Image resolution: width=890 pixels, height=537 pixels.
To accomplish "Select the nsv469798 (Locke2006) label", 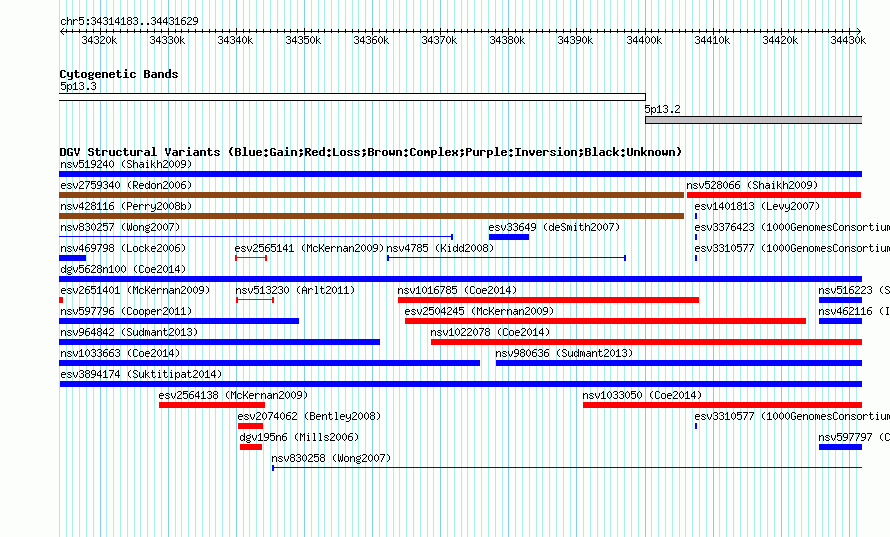I will click(x=123, y=248).
